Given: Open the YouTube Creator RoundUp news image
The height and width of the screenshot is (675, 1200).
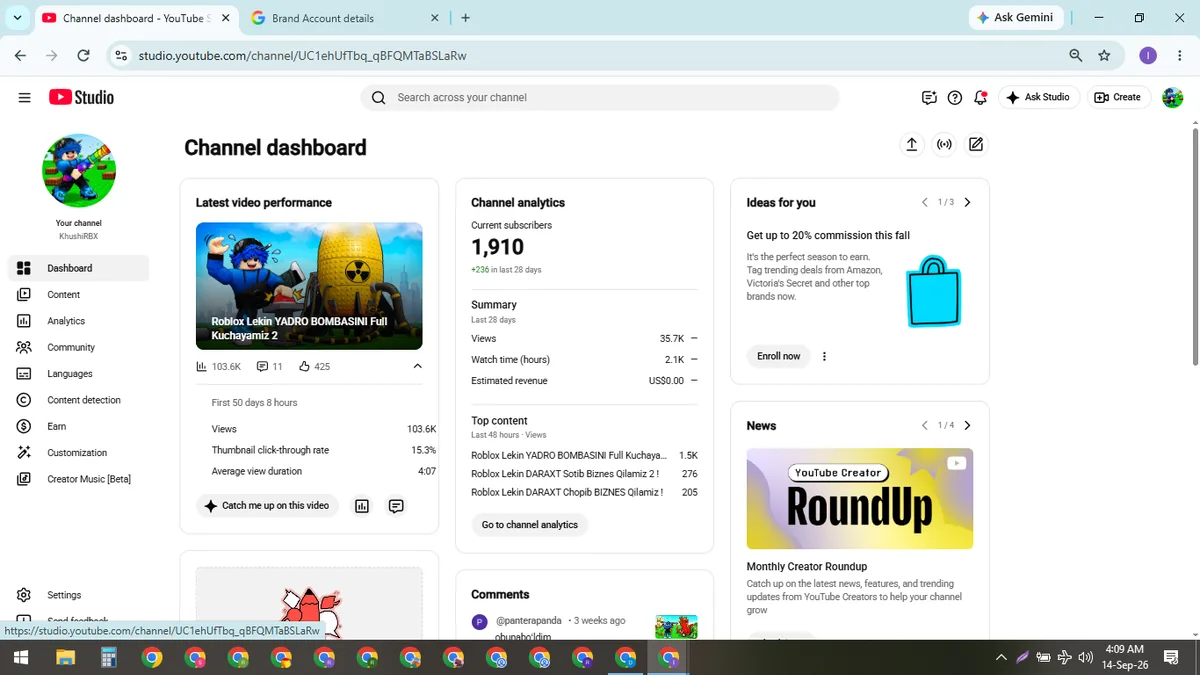Looking at the screenshot, I should click(860, 498).
